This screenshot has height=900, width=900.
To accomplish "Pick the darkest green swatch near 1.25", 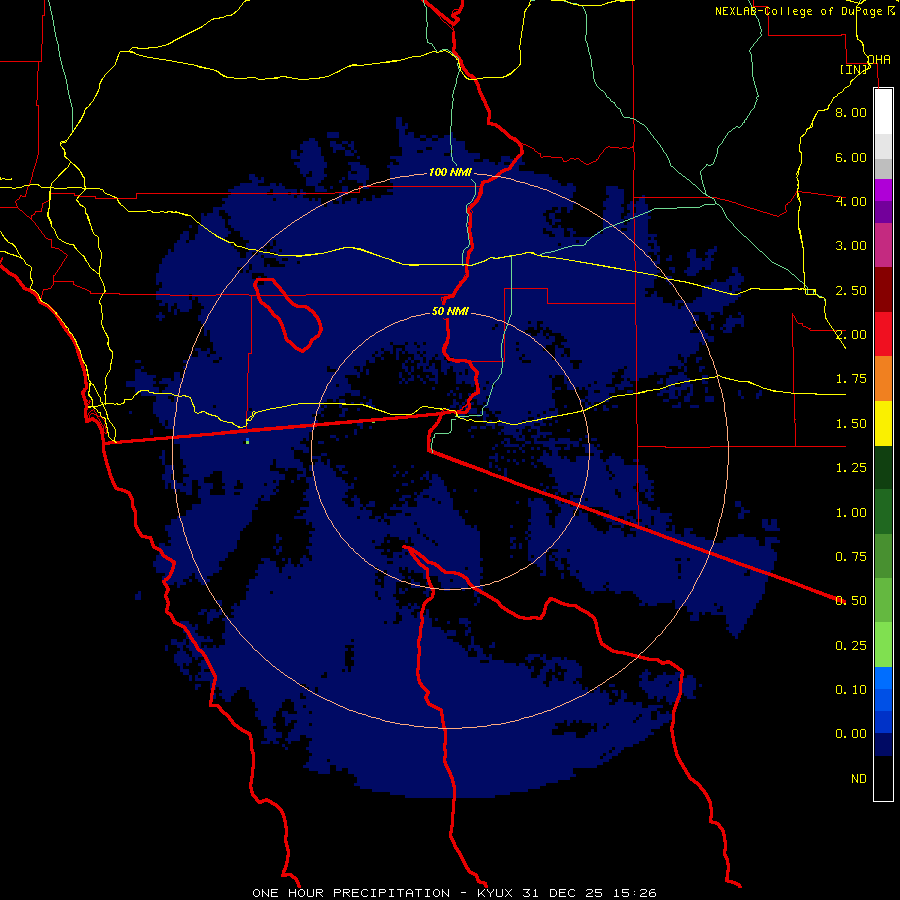I will point(883,467).
